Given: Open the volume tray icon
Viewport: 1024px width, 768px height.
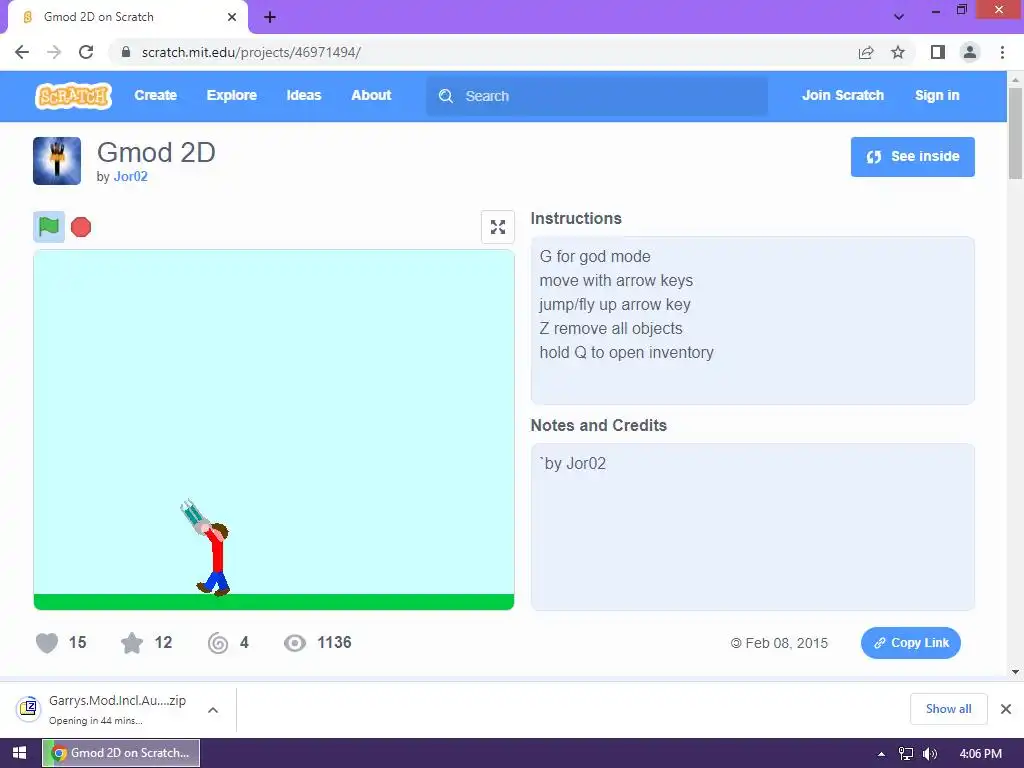Looking at the screenshot, I should click(x=929, y=754).
